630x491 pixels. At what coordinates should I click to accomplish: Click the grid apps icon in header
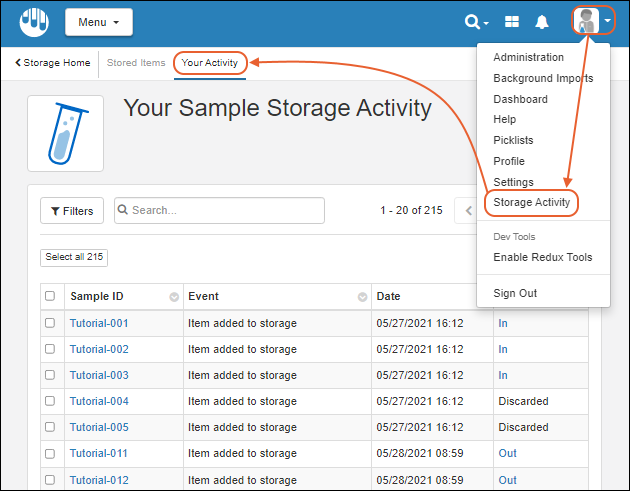click(511, 21)
